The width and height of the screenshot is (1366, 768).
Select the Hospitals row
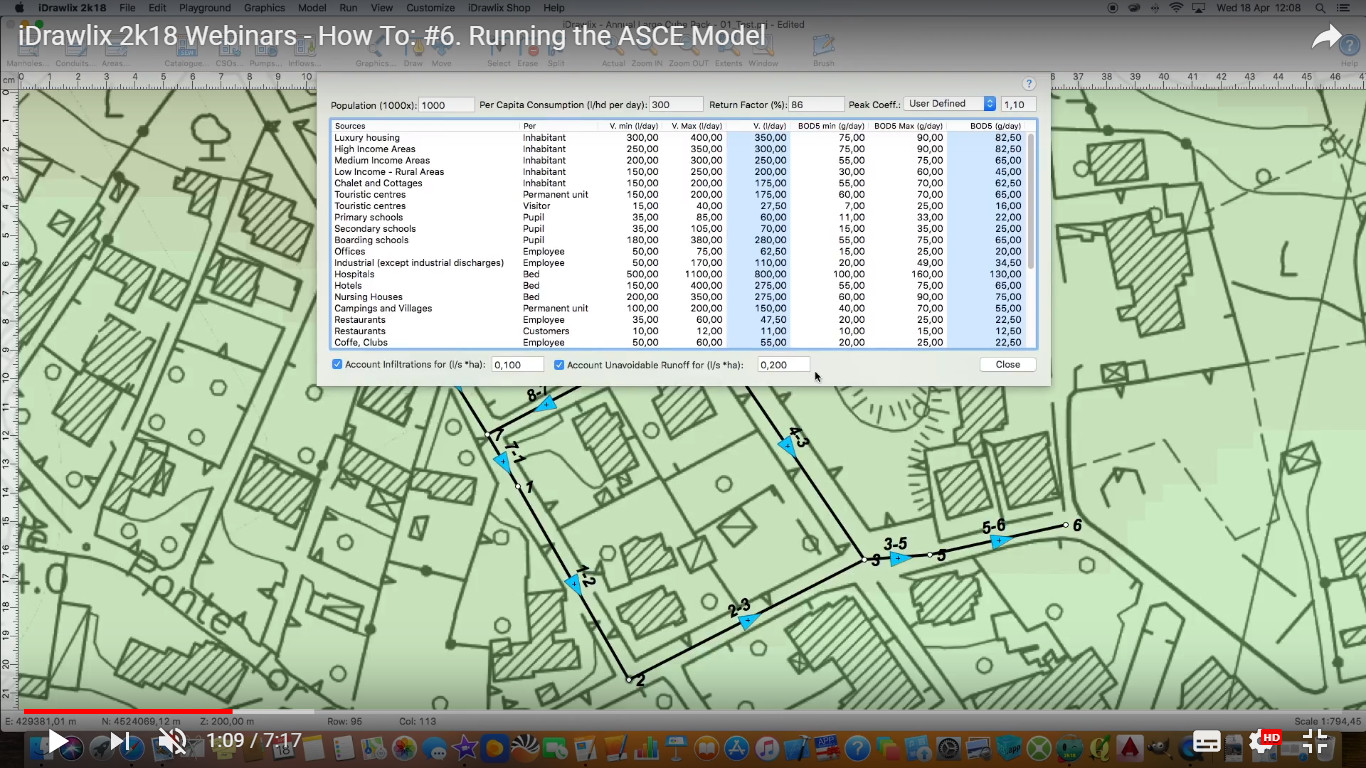pyautogui.click(x=679, y=274)
